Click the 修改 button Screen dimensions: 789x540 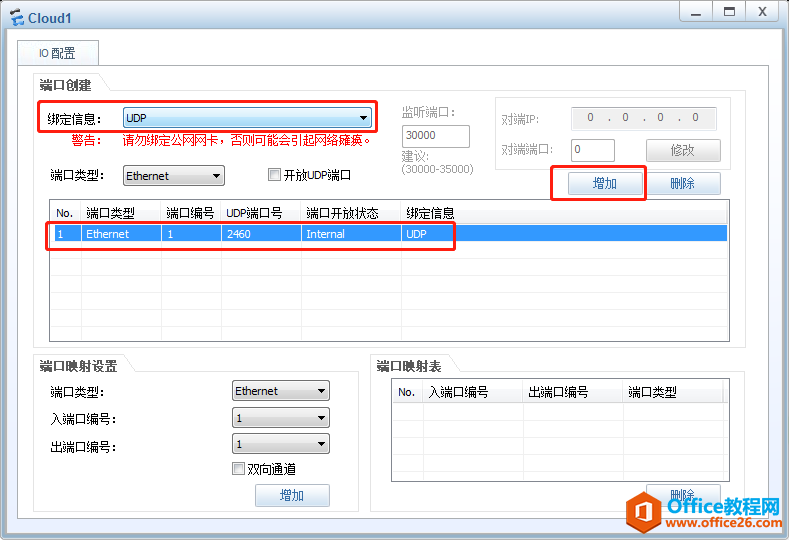tap(683, 150)
